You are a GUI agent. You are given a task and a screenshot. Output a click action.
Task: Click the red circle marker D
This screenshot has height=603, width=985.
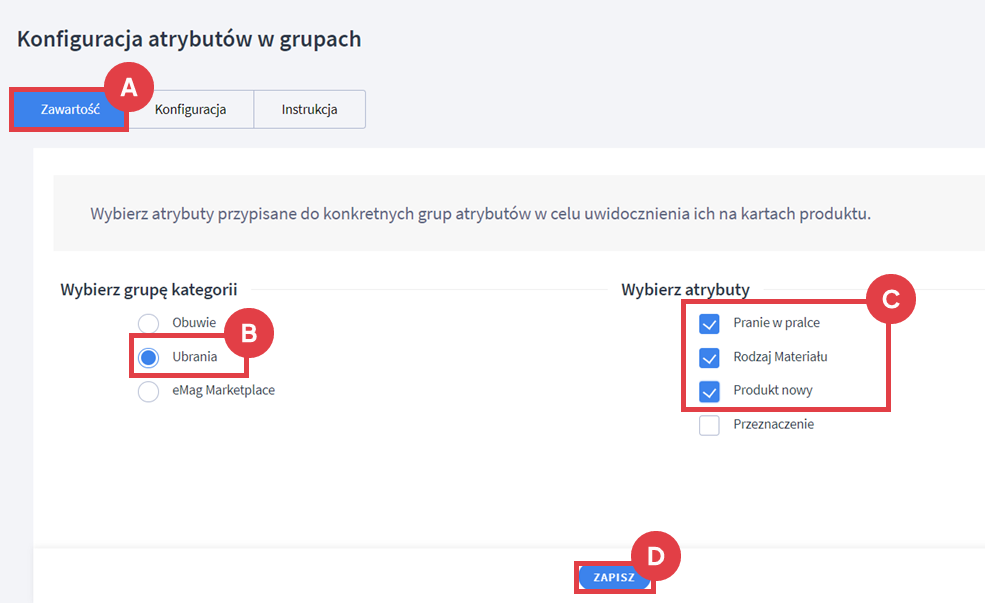656,555
